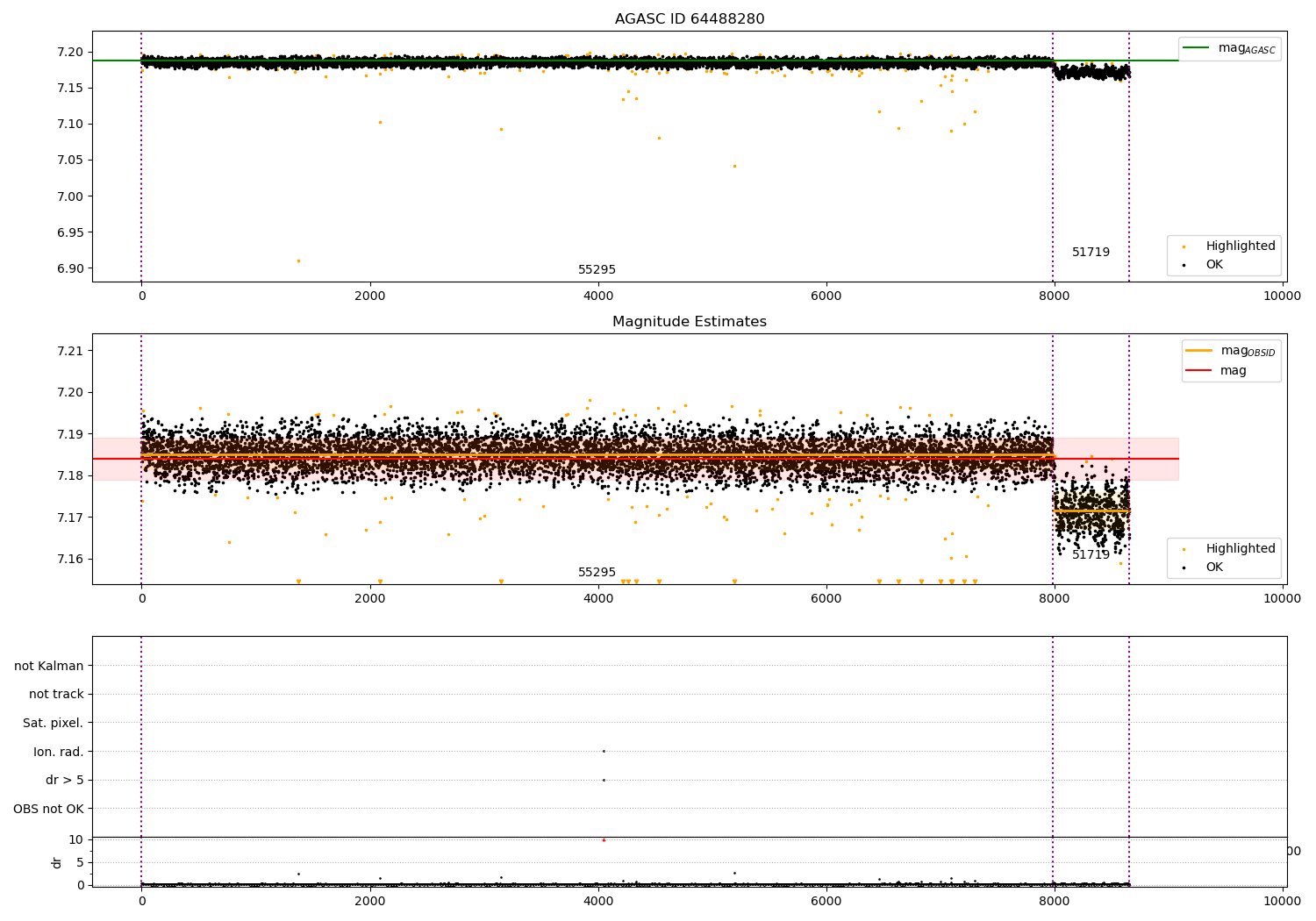Click the 51719 label in the top plot
Screen dimensions: 1316x921
pos(1091,253)
